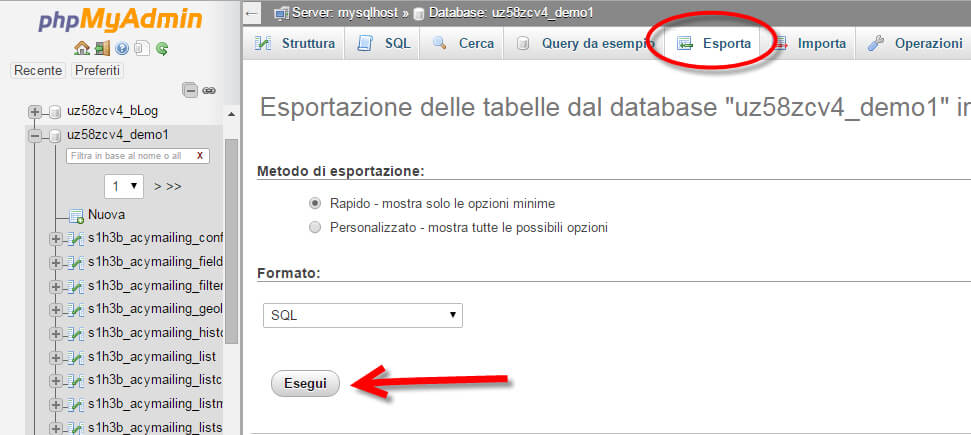Switch to the Esporta tab
This screenshot has width=971, height=435.
pyautogui.click(x=713, y=43)
